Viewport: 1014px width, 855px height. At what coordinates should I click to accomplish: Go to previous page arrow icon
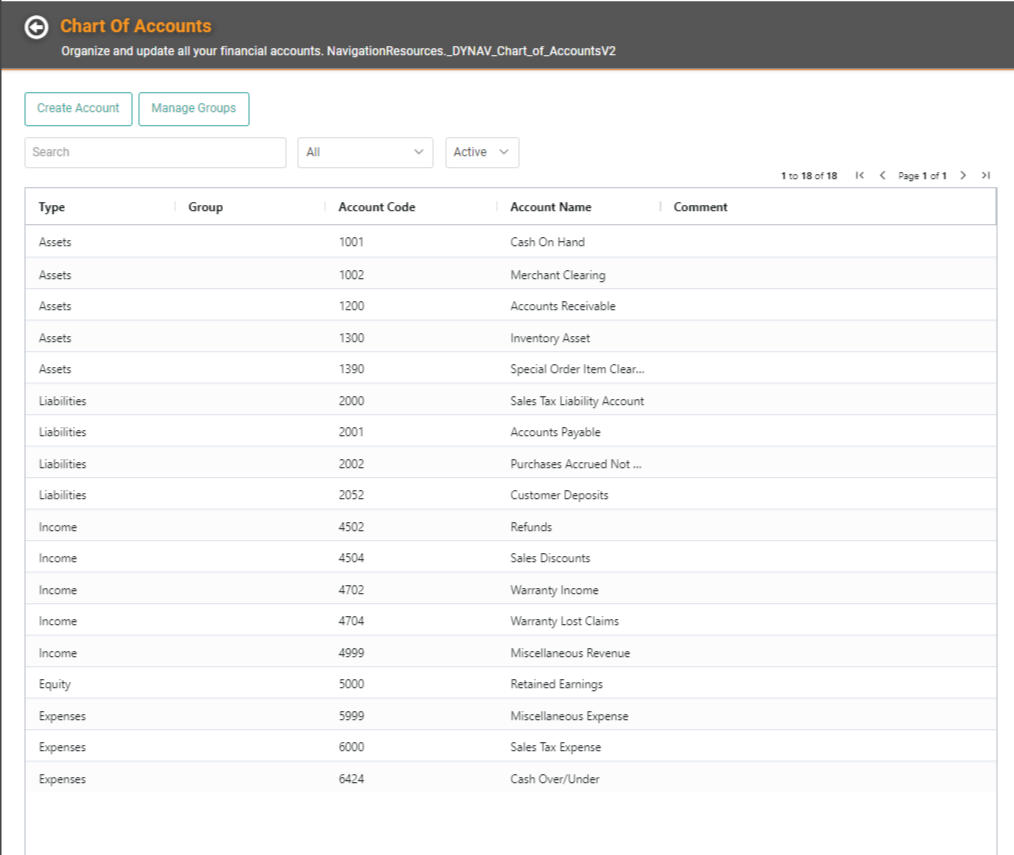point(883,175)
